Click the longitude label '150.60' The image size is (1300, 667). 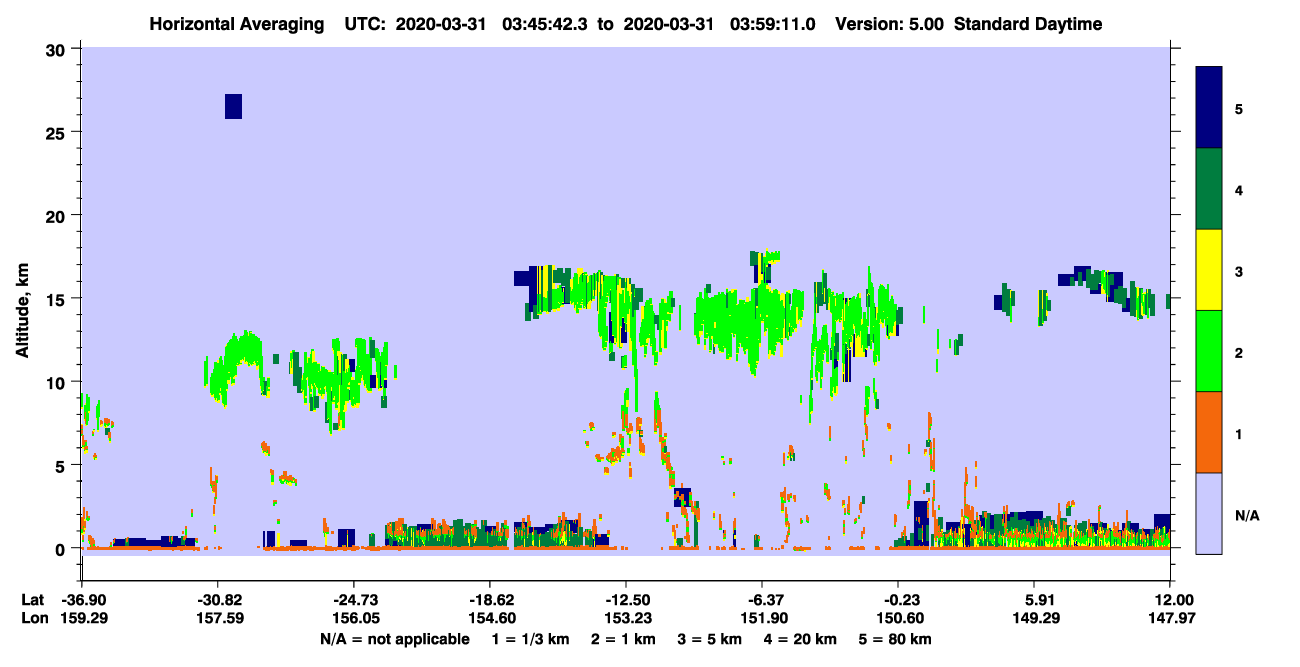(898, 619)
